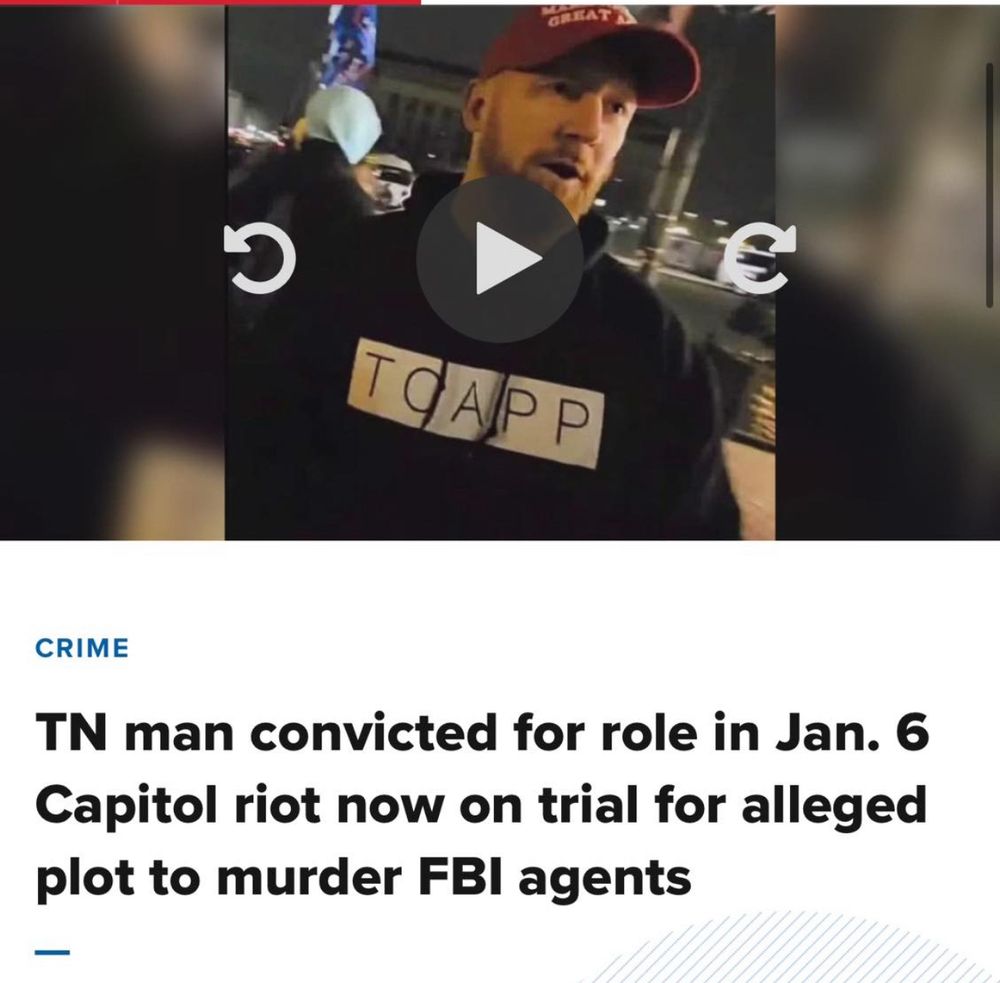
Task: Click the gray vertical scrollbar handle
Action: coord(989,177)
